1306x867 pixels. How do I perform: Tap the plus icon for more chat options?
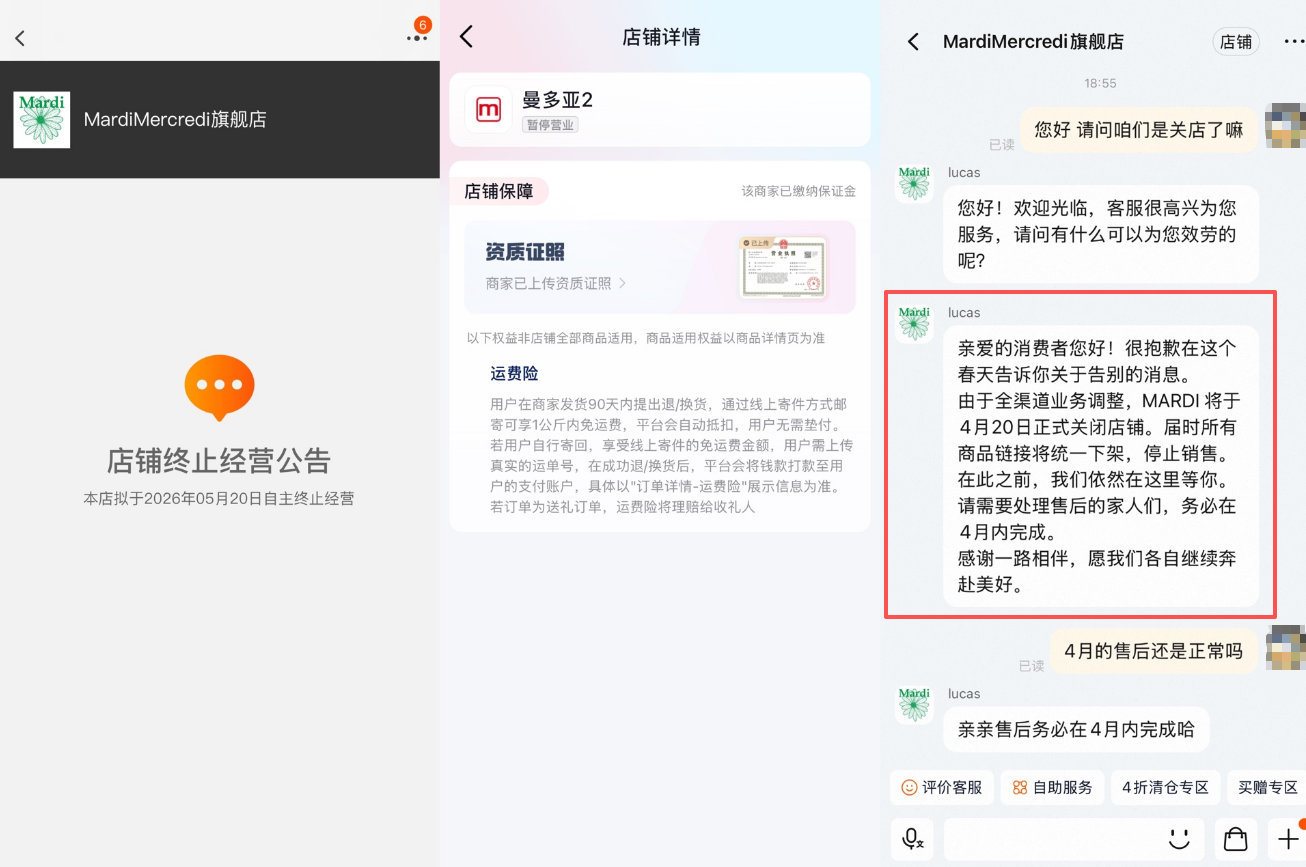(x=1287, y=838)
